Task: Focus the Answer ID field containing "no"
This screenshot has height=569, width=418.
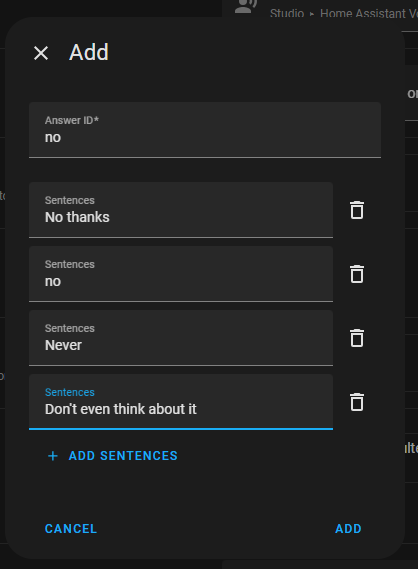Action: click(205, 130)
